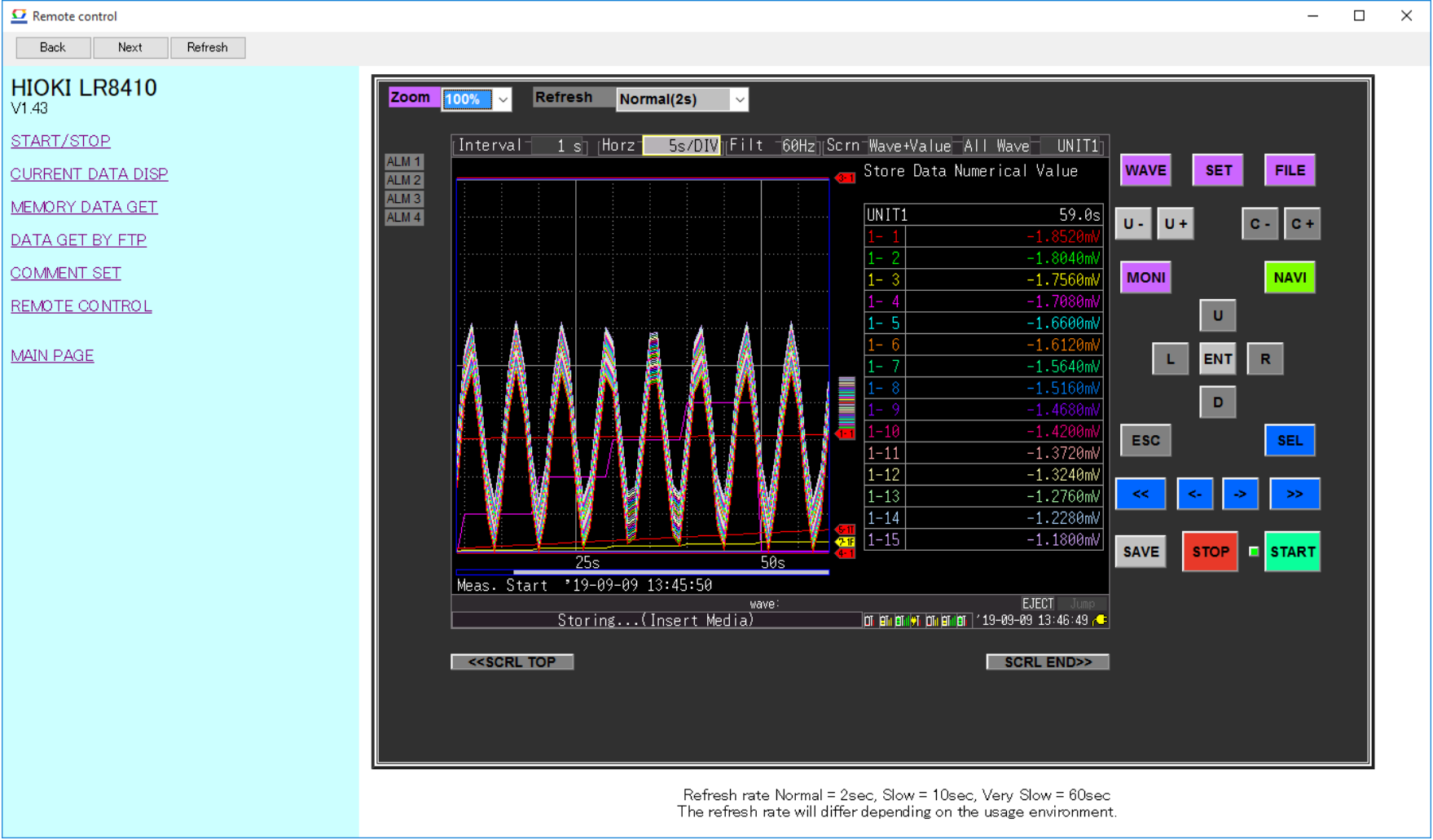Click the fast forward >> scroll key
This screenshot has width=1433, height=840.
[x=1295, y=494]
